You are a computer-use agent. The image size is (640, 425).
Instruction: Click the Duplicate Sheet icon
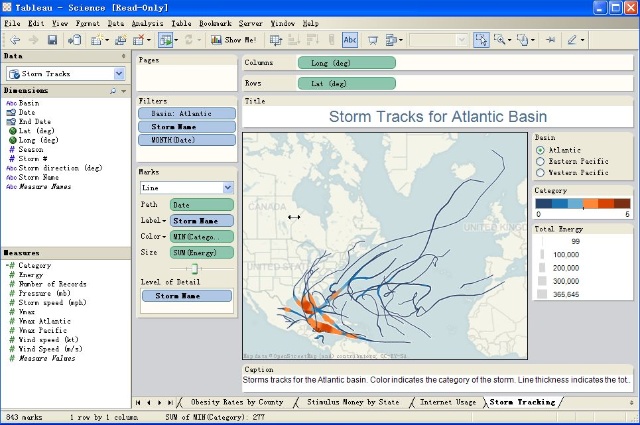pyautogui.click(x=120, y=40)
